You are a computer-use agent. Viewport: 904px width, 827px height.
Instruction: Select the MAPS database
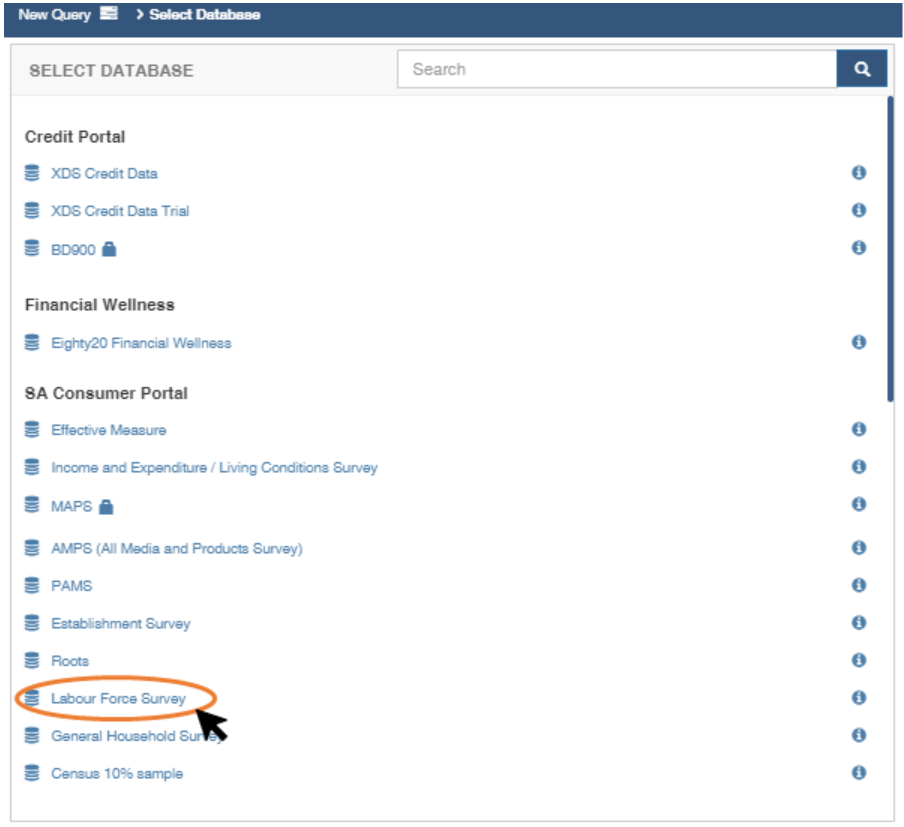pyautogui.click(x=71, y=506)
